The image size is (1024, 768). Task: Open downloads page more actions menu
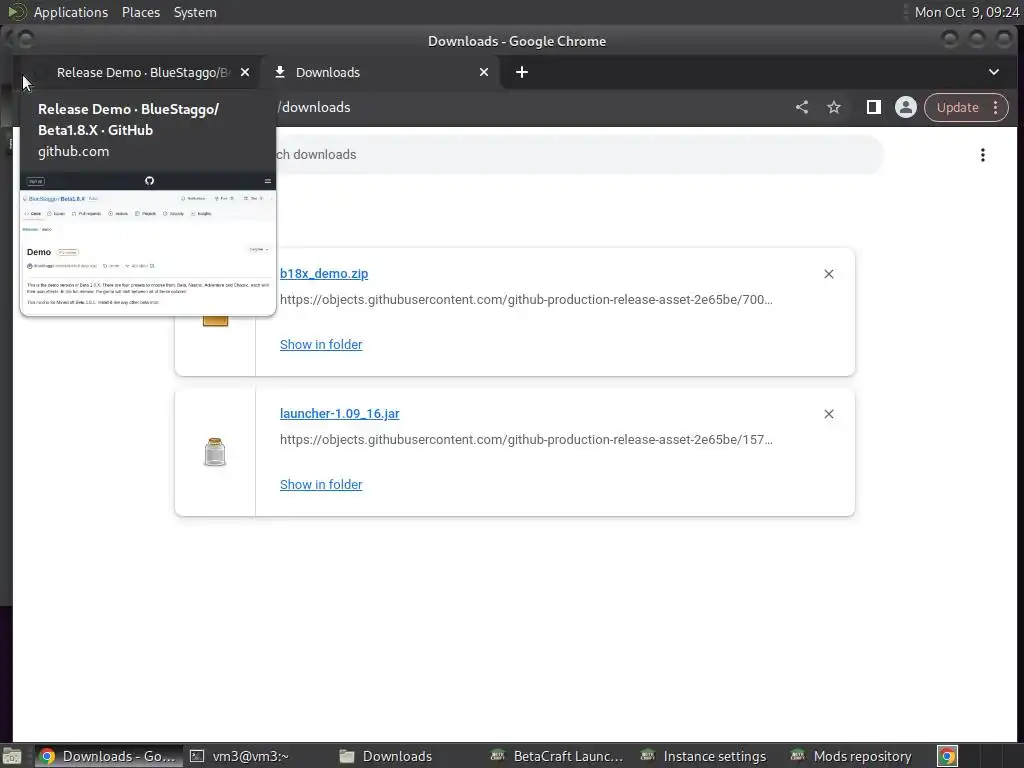pos(982,155)
